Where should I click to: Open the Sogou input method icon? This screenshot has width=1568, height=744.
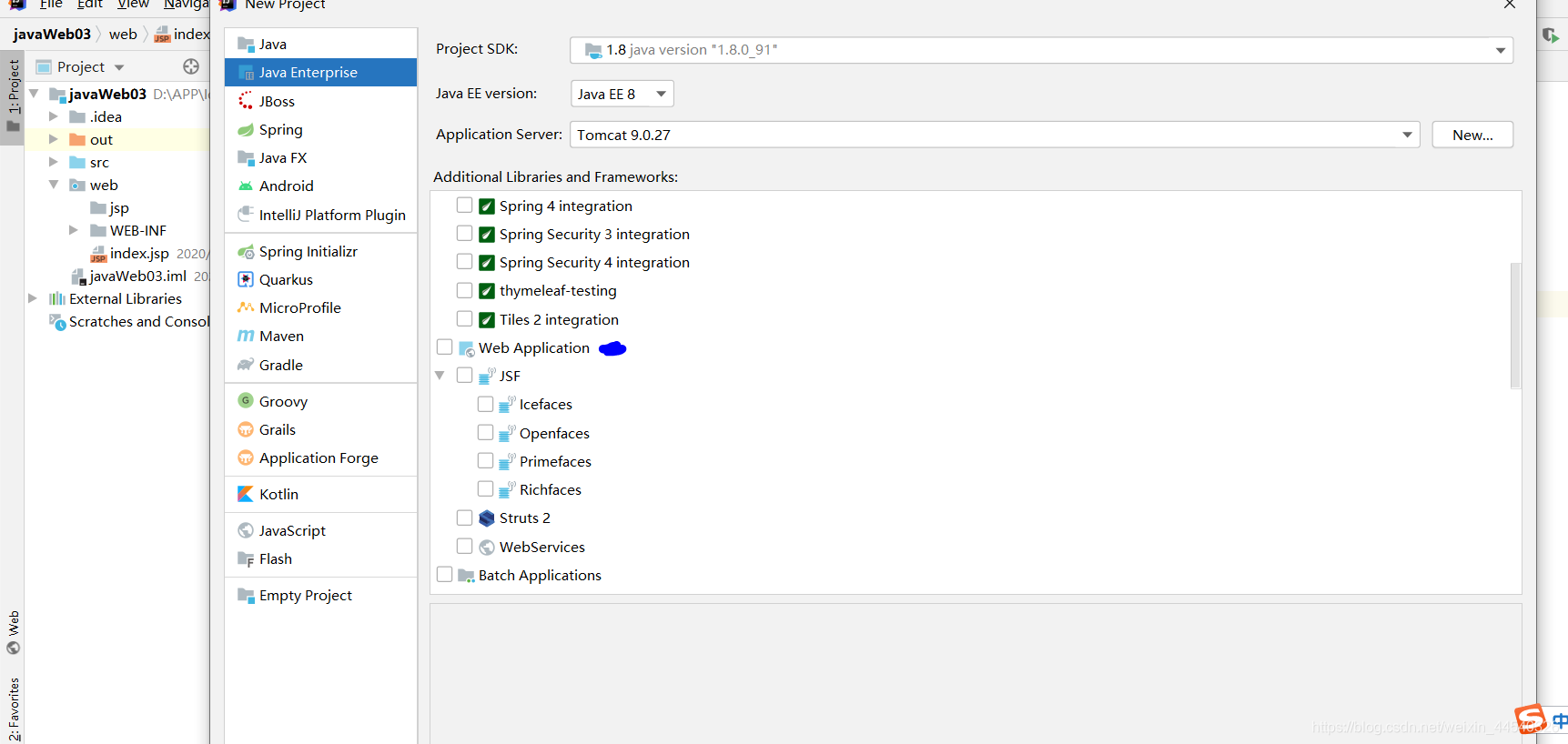tap(1530, 719)
